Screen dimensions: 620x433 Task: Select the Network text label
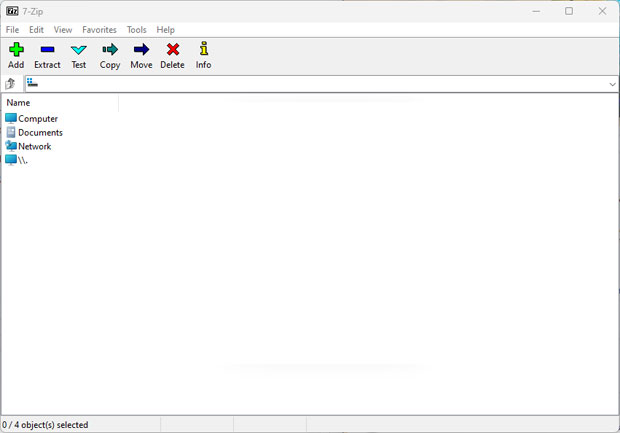[35, 146]
